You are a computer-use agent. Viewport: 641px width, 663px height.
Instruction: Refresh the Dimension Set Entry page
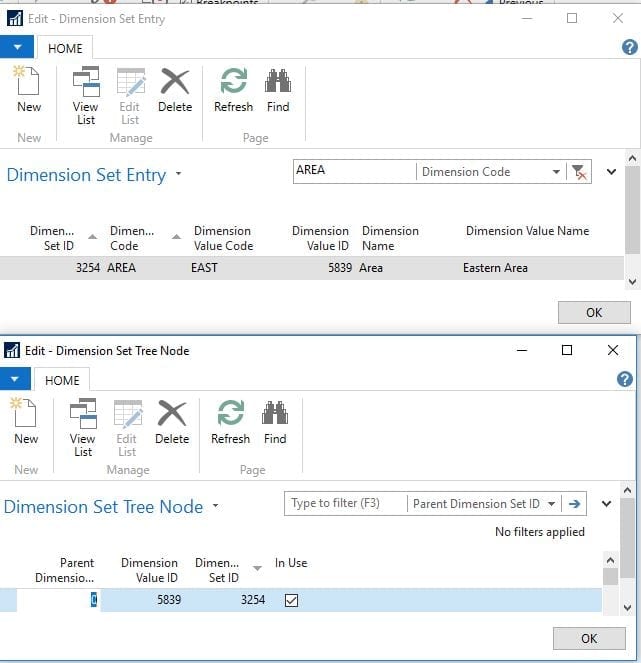coord(233,90)
